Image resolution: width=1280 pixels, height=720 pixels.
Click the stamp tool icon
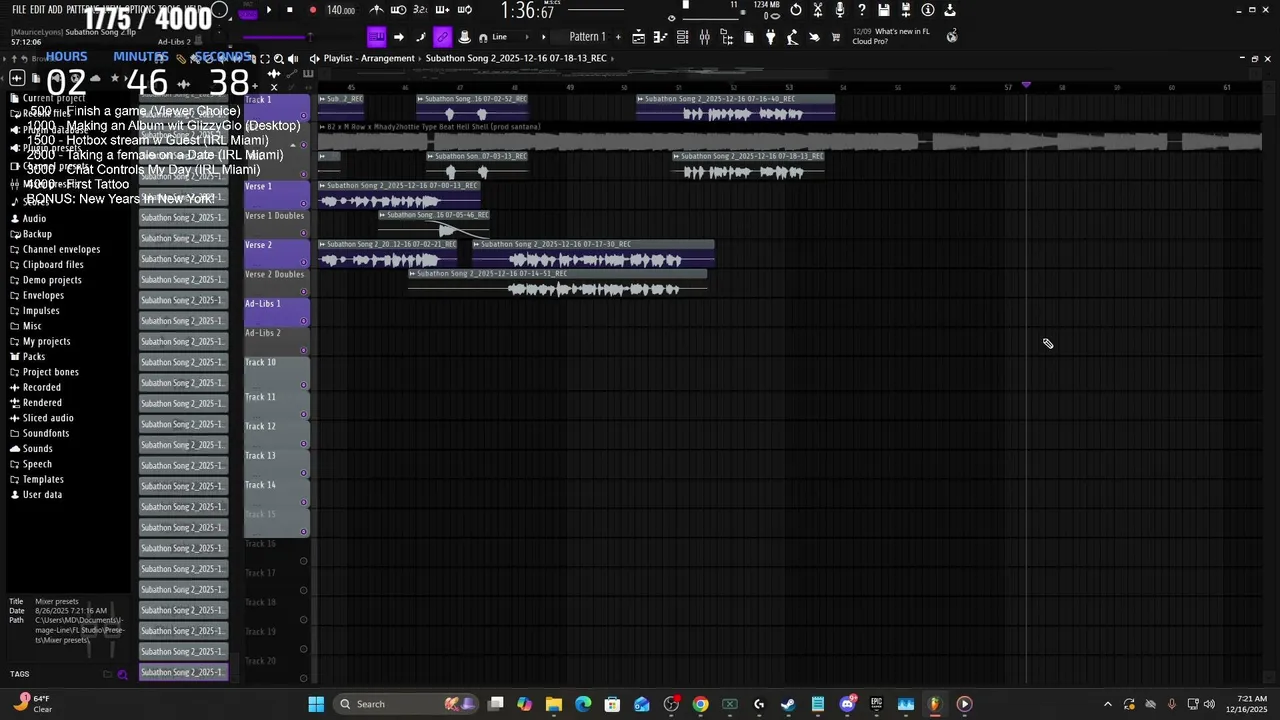coord(464,37)
